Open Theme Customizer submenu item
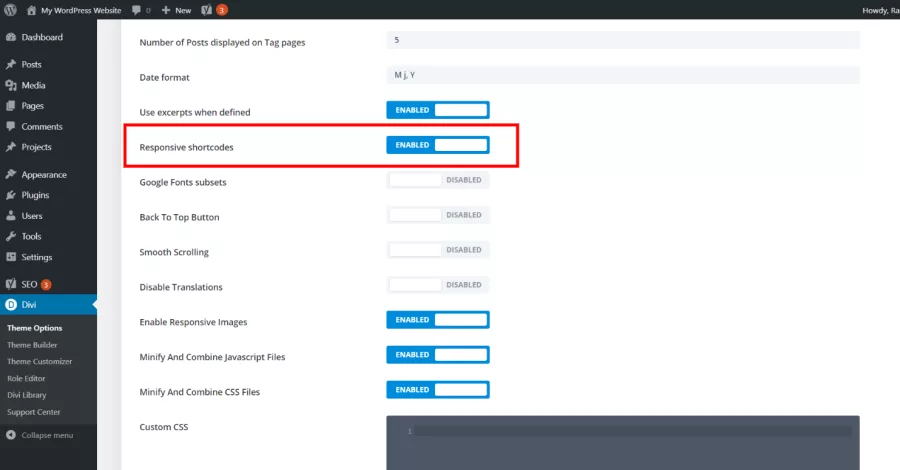The height and width of the screenshot is (470, 900). point(40,362)
